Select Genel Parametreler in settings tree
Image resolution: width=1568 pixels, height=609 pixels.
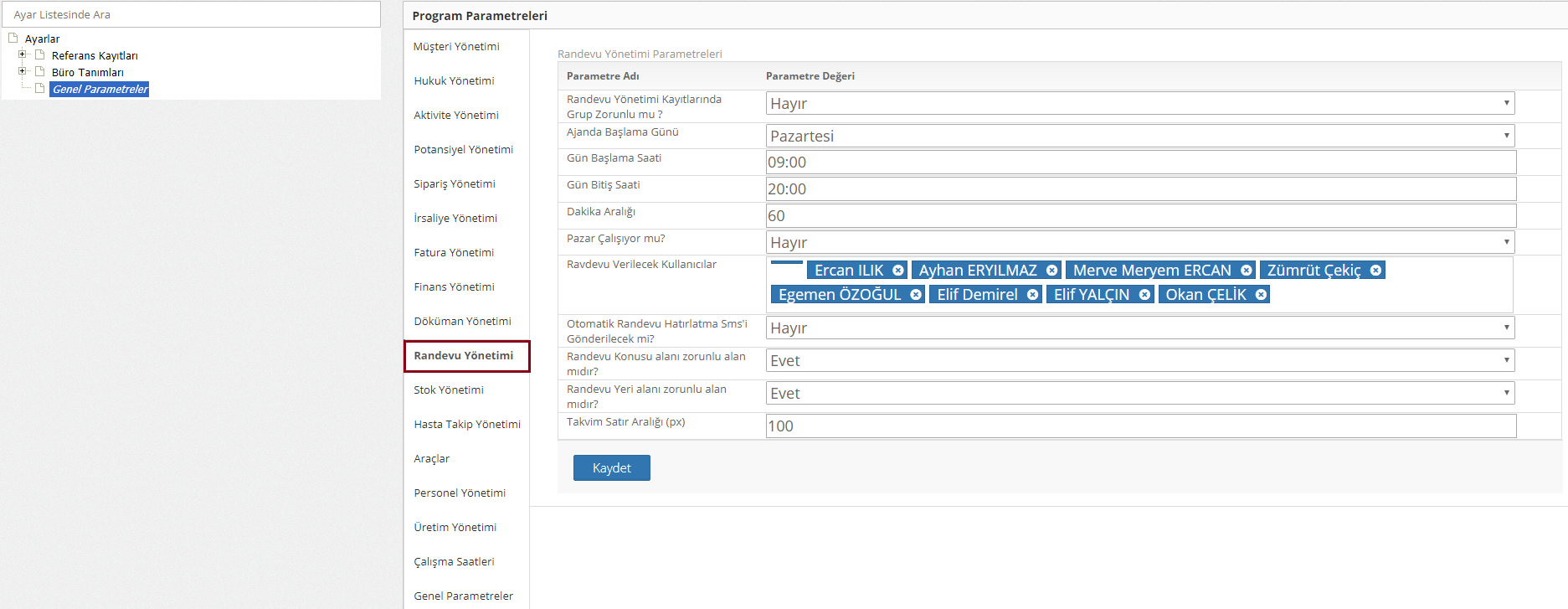click(x=100, y=90)
